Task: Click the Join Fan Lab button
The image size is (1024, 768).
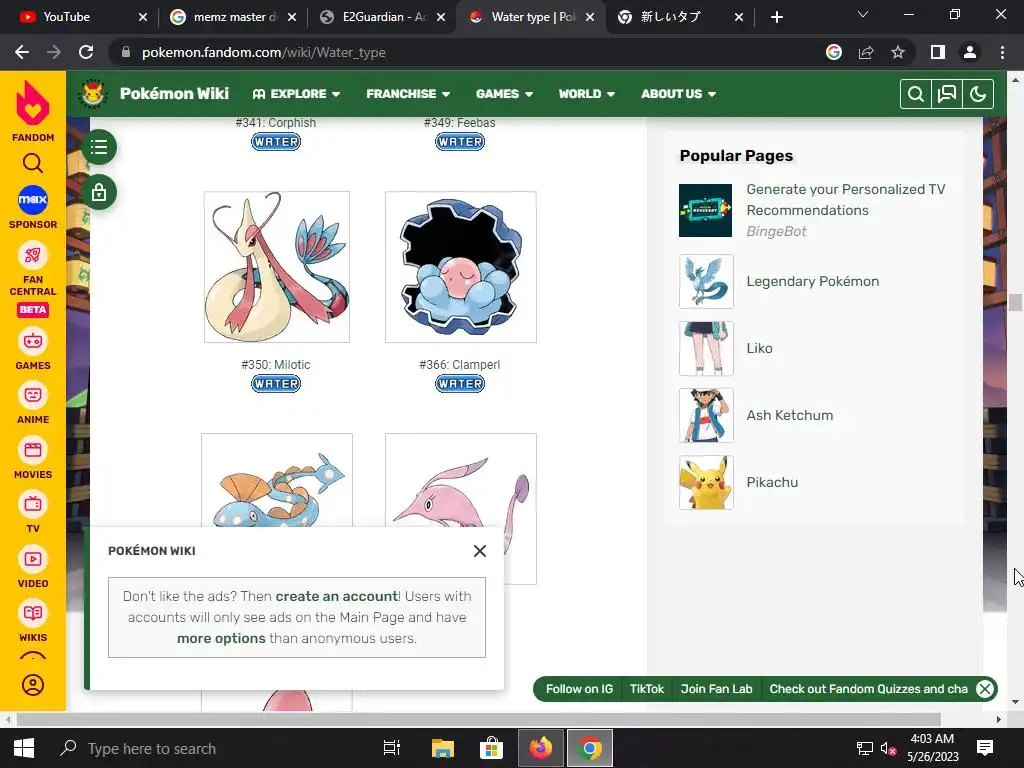Action: 716,689
